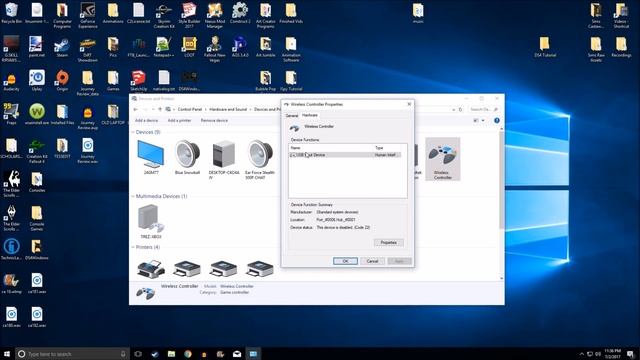Open the LOOT desktop shortcut
This screenshot has width=640, height=360.
(x=189, y=47)
